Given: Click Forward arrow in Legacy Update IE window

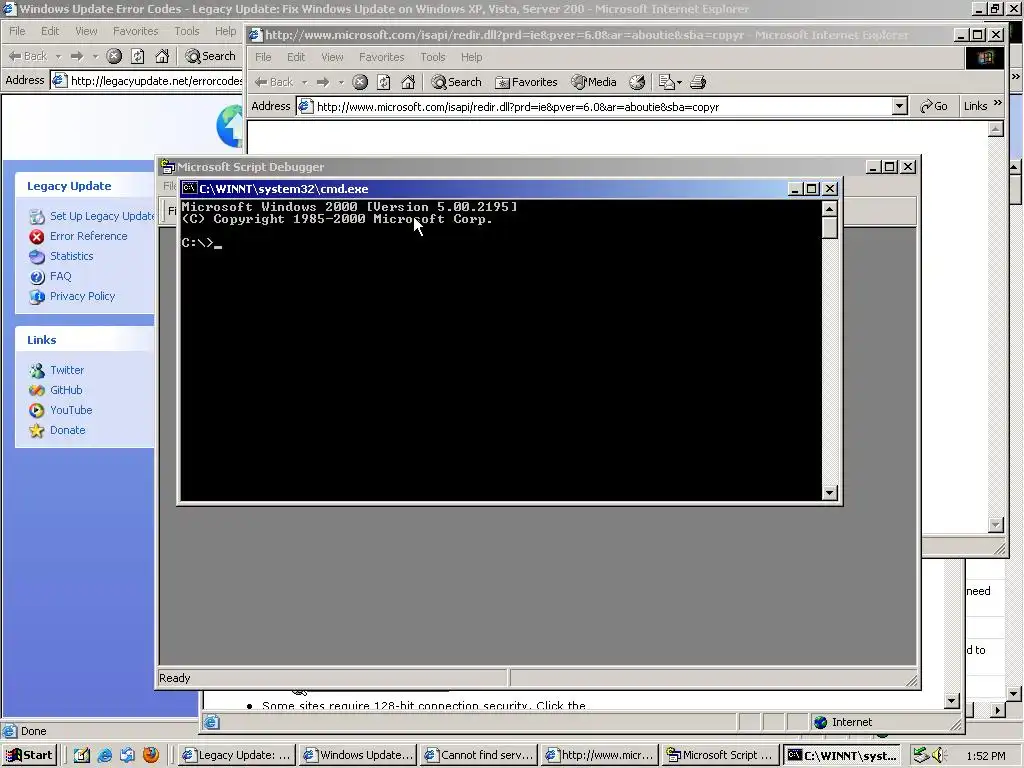Looking at the screenshot, I should 77,56.
